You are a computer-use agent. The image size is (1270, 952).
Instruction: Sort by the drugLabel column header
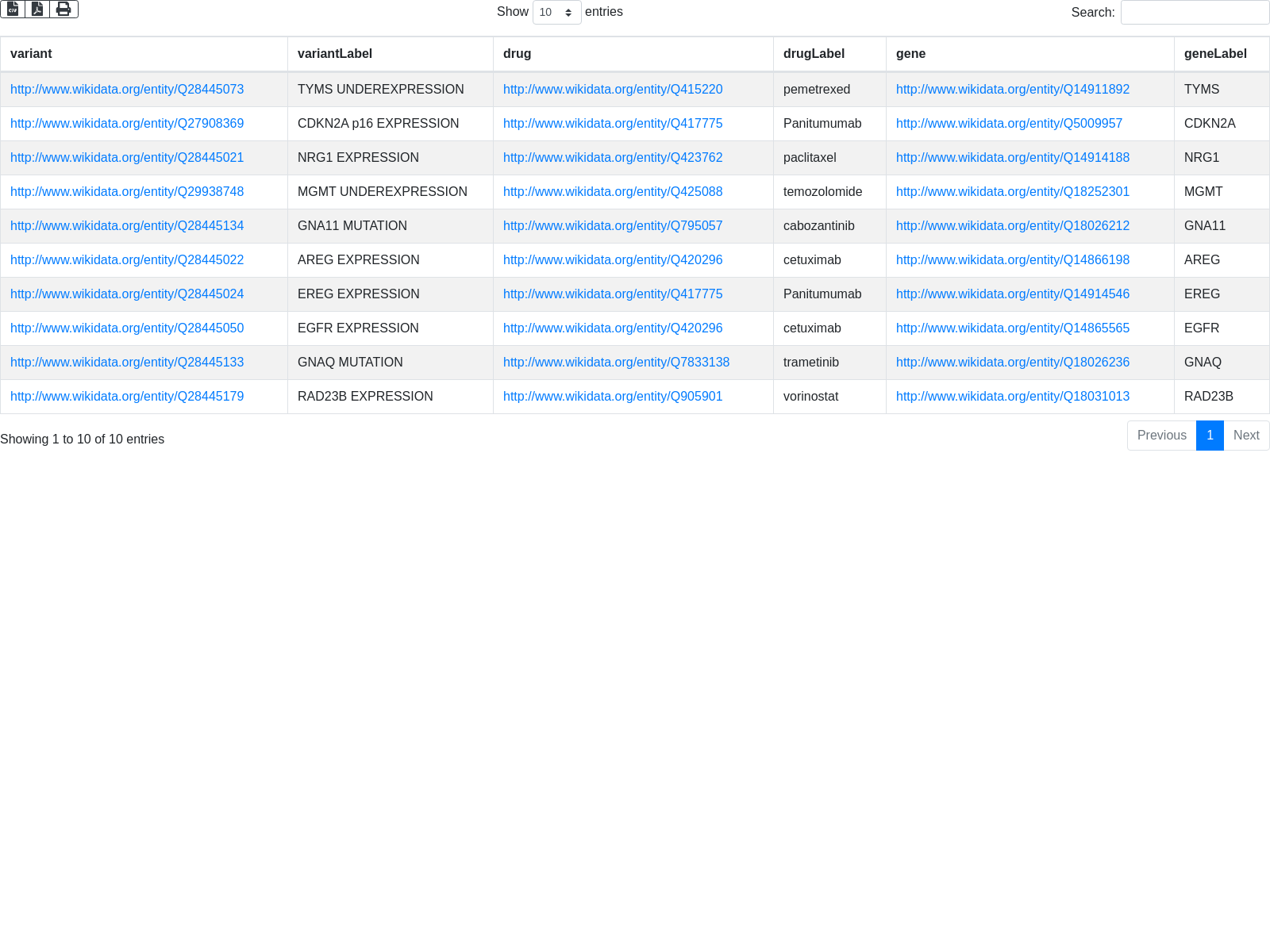(x=814, y=54)
